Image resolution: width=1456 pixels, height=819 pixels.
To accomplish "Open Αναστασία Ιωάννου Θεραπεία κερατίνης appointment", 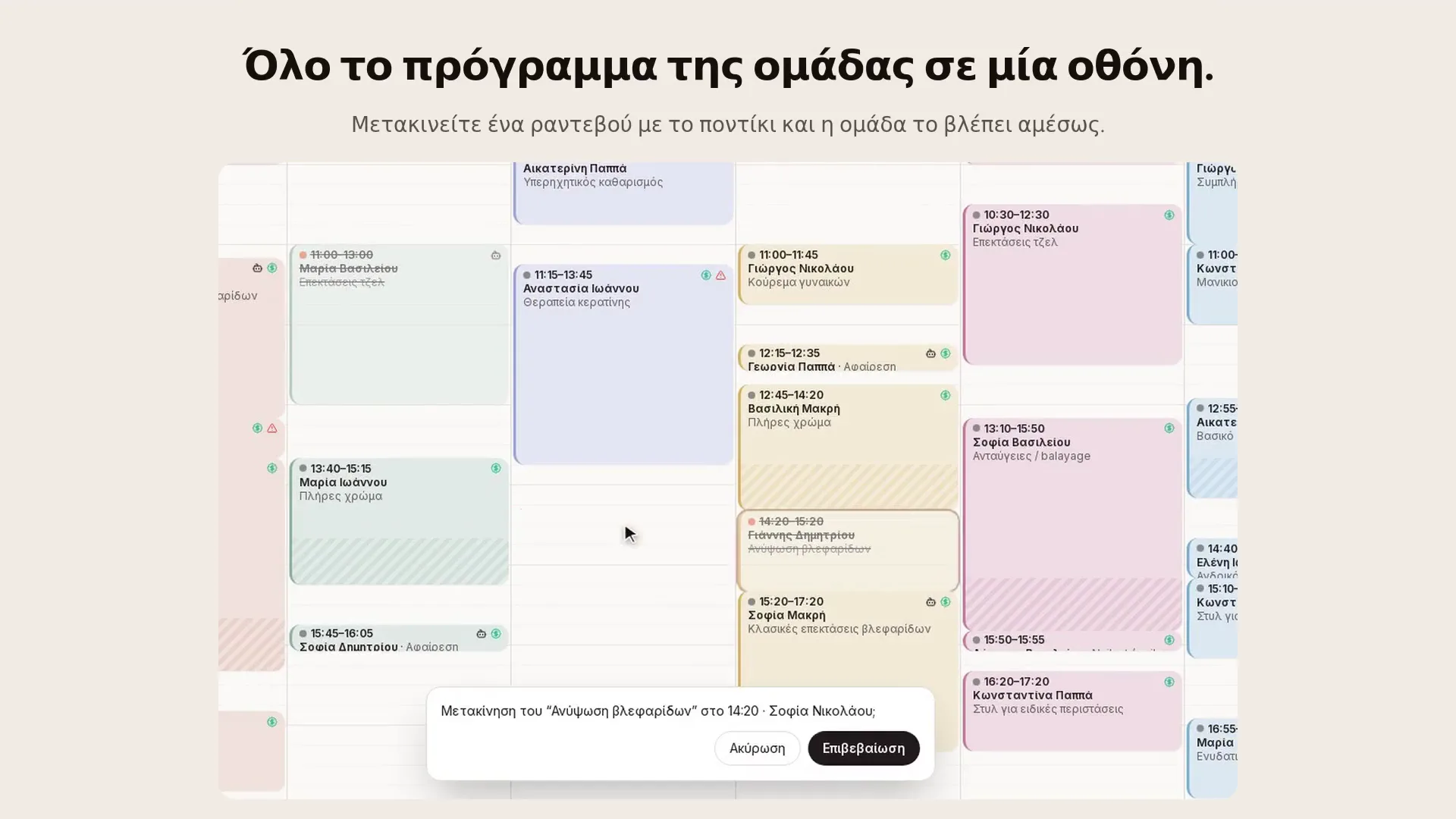I will 623,364.
